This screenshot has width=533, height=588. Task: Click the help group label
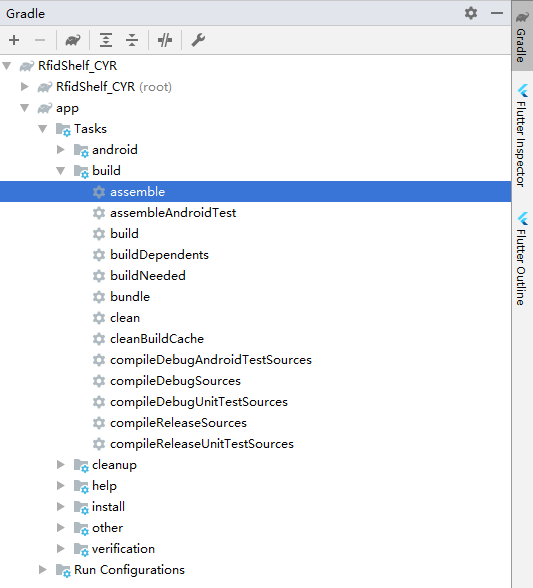(x=104, y=486)
